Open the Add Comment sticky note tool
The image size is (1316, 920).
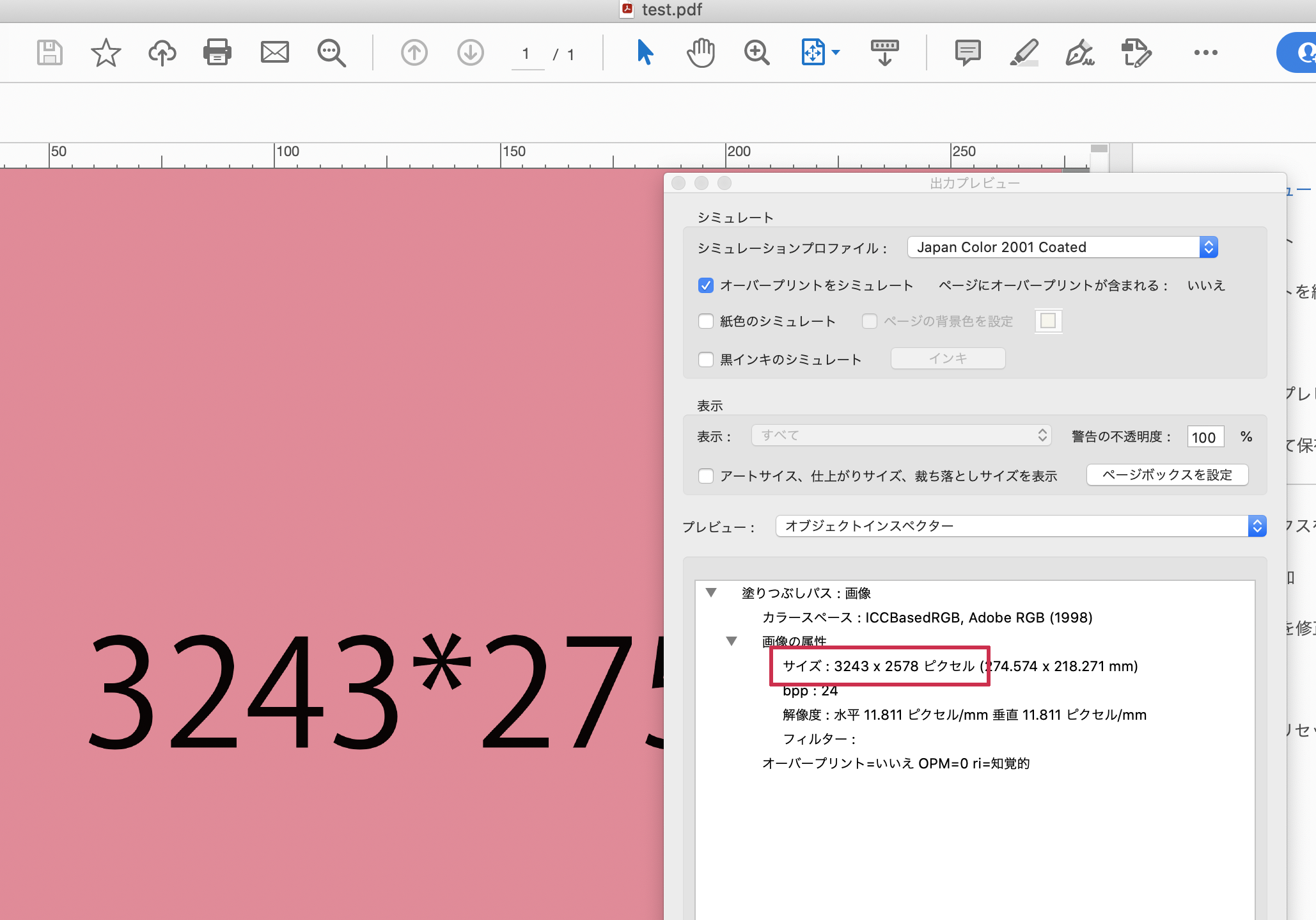[x=967, y=52]
